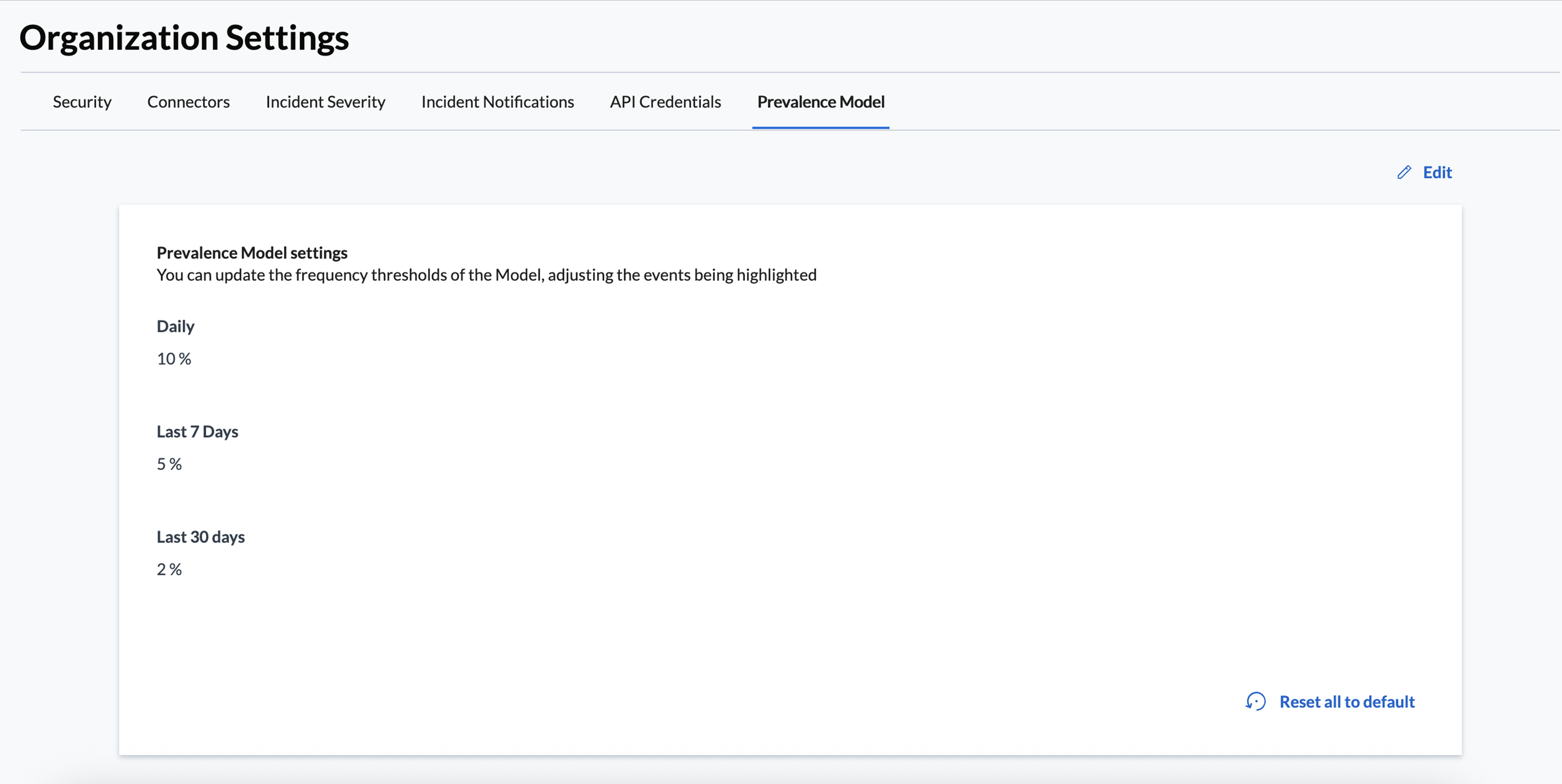Select the API Credentials tab
Viewport: 1562px width, 784px height.
[x=665, y=102]
